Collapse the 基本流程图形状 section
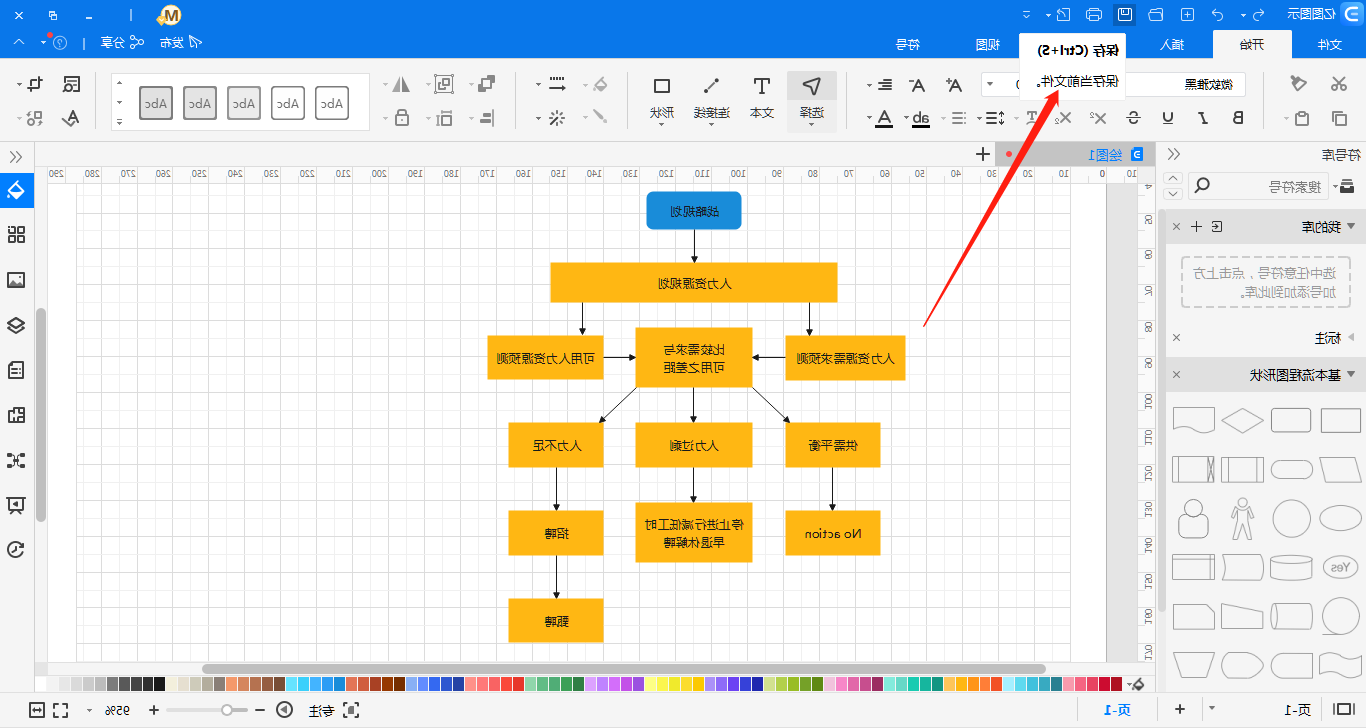Viewport: 1366px width, 728px height. click(x=1351, y=375)
